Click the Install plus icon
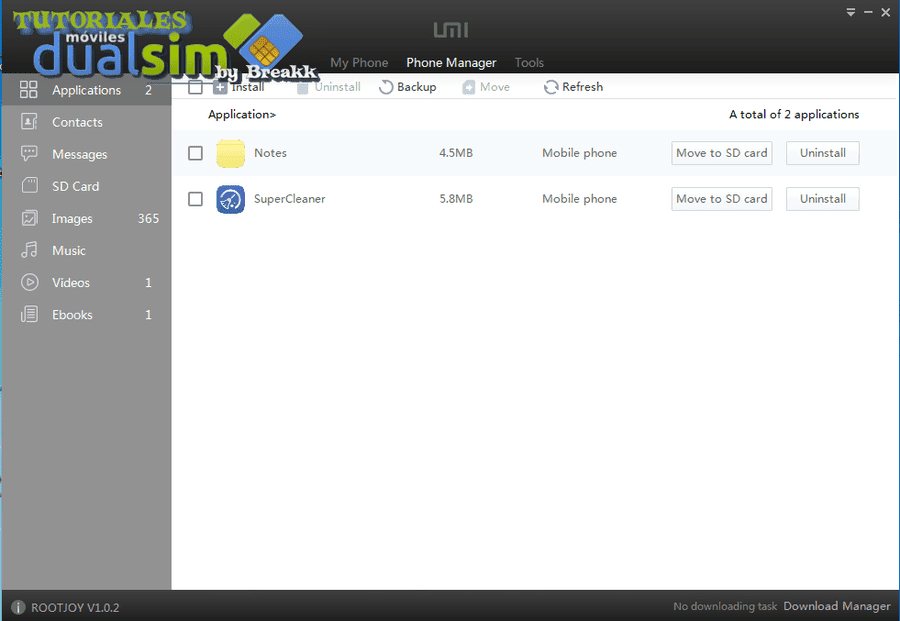Viewport: 900px width, 621px height. pos(220,87)
